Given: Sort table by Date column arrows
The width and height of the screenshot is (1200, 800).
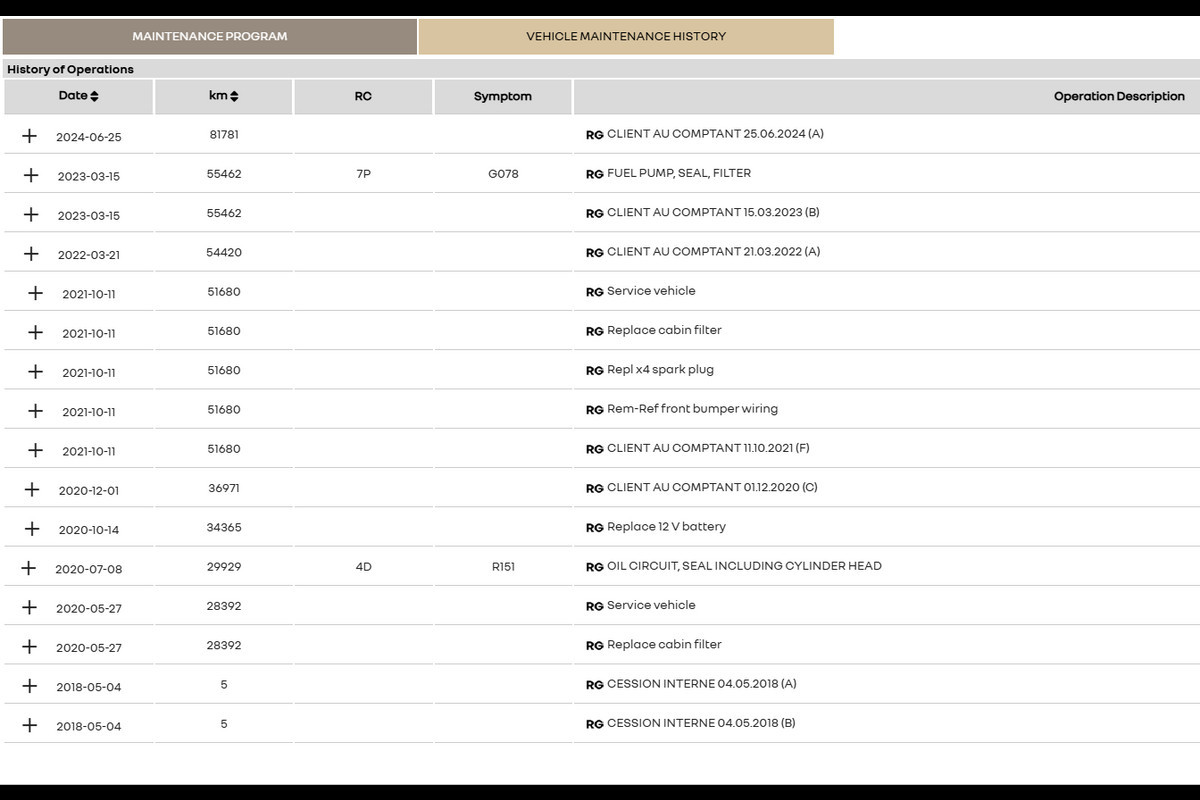Looking at the screenshot, I should (94, 96).
